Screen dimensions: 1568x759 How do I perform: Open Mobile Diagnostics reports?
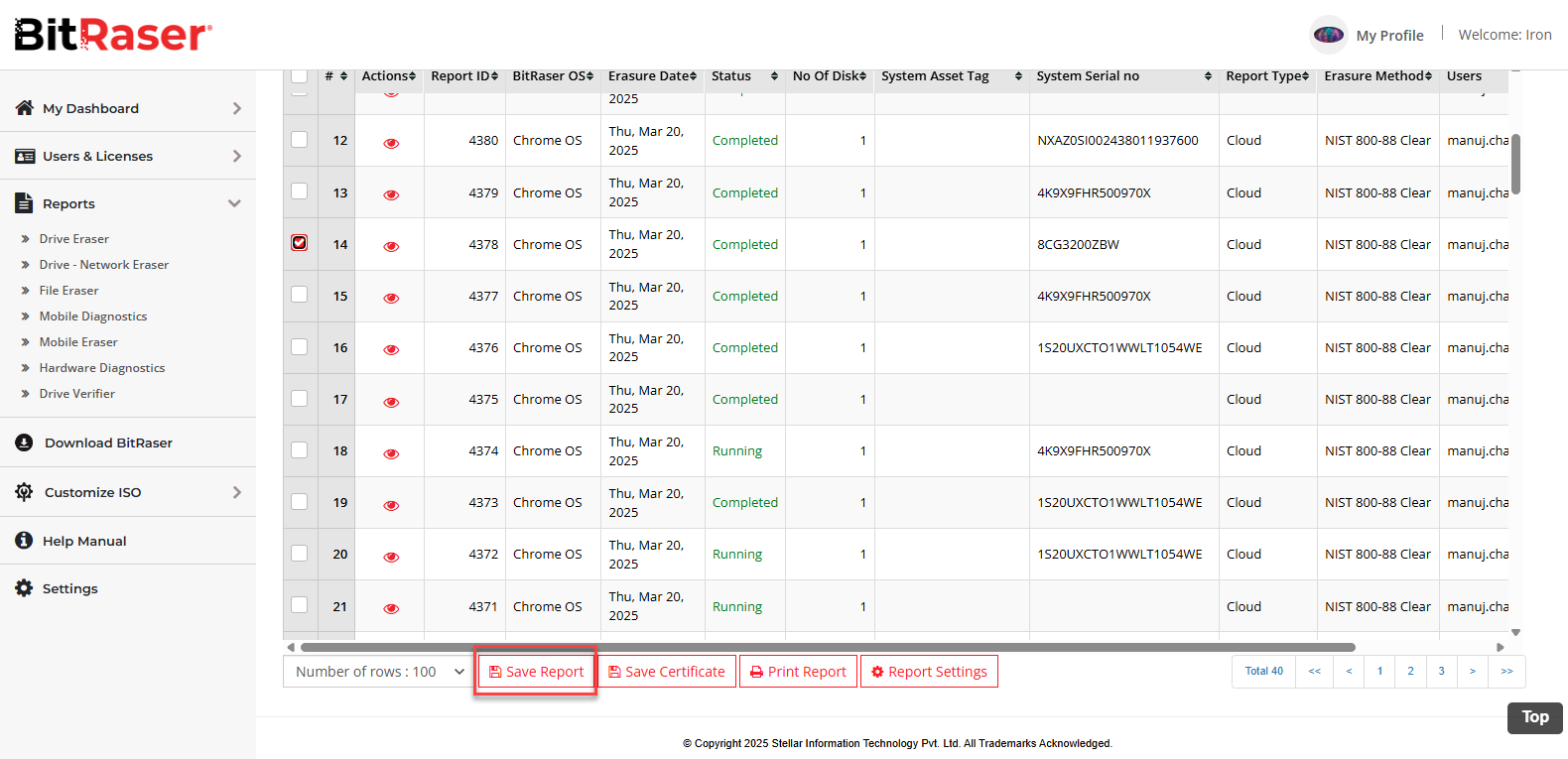coord(92,316)
